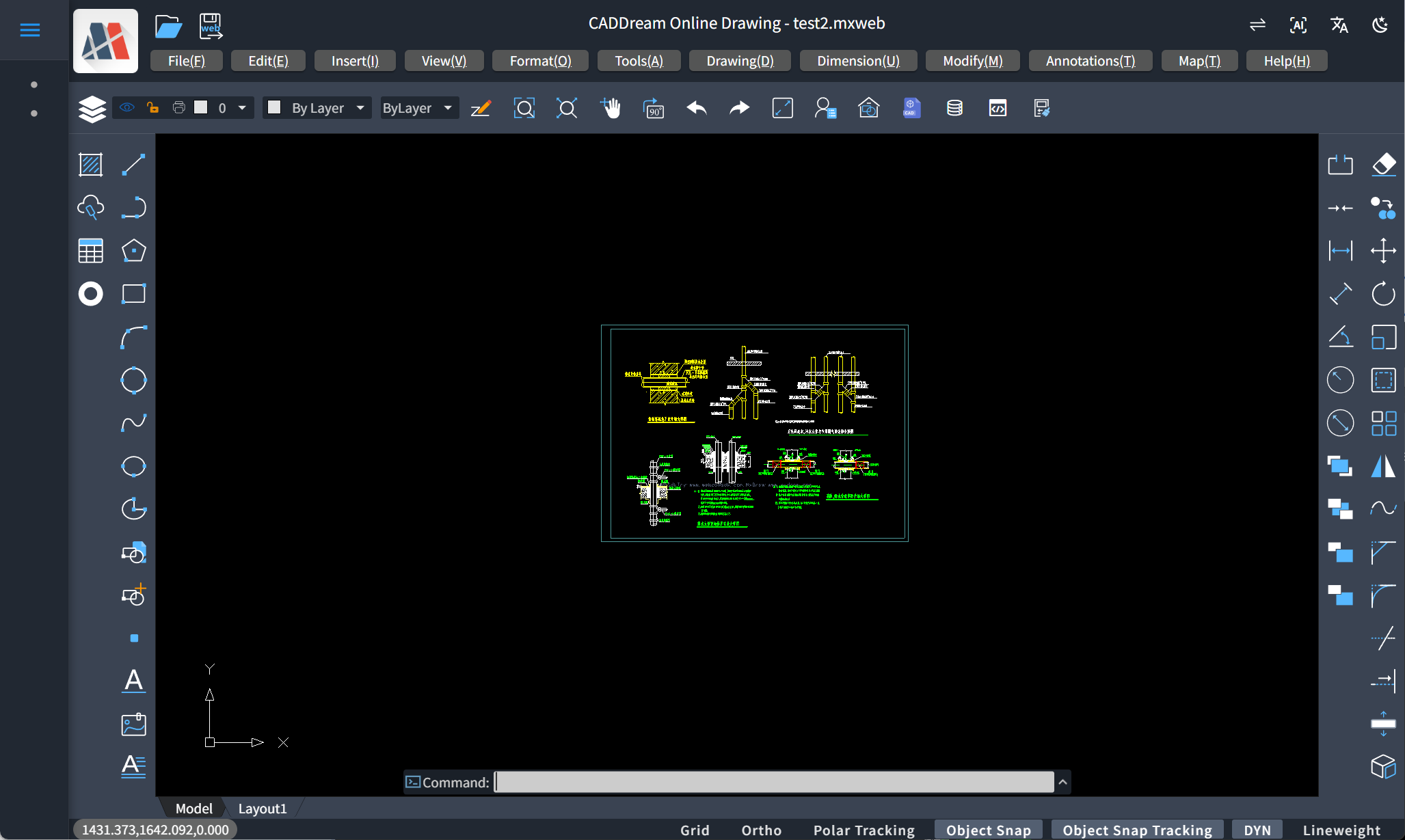Click the Undo arrow icon

[697, 108]
